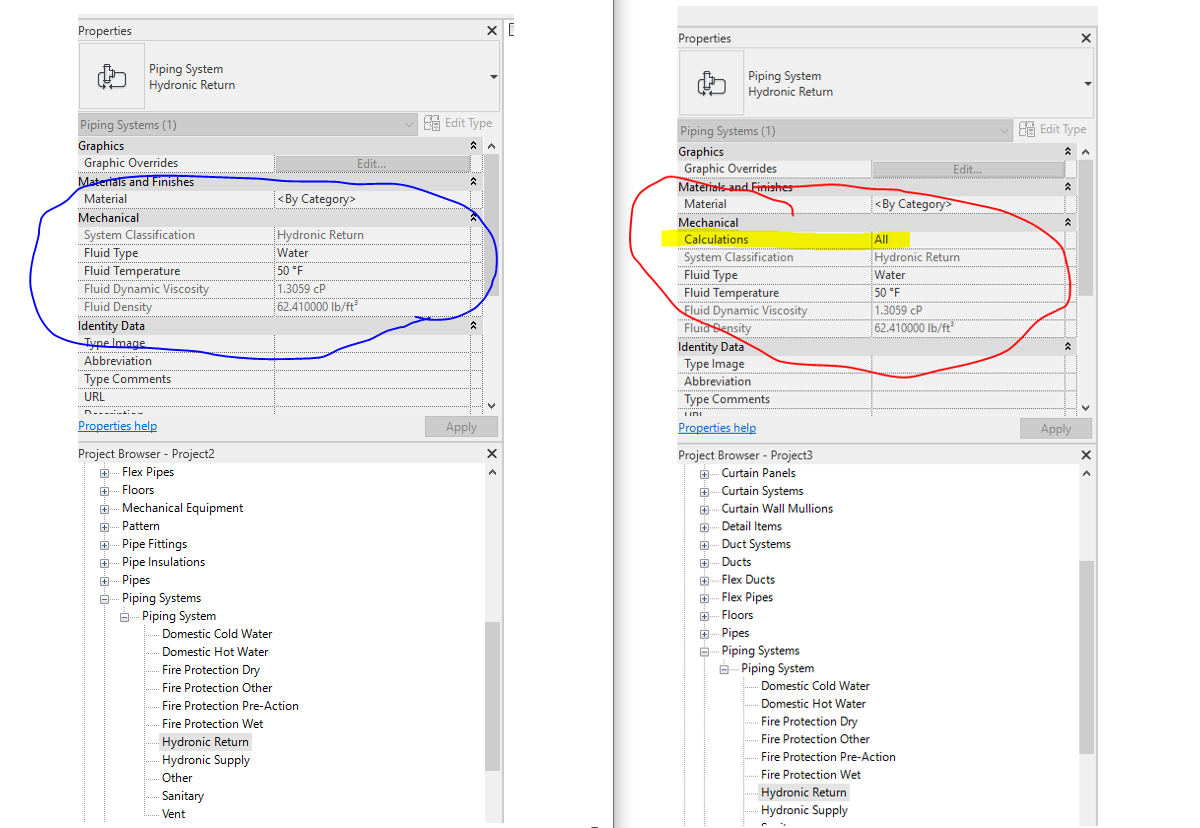The width and height of the screenshot is (1200, 828).
Task: Click Edit... next to Graphic Overrides in right panel
Action: tap(966, 168)
